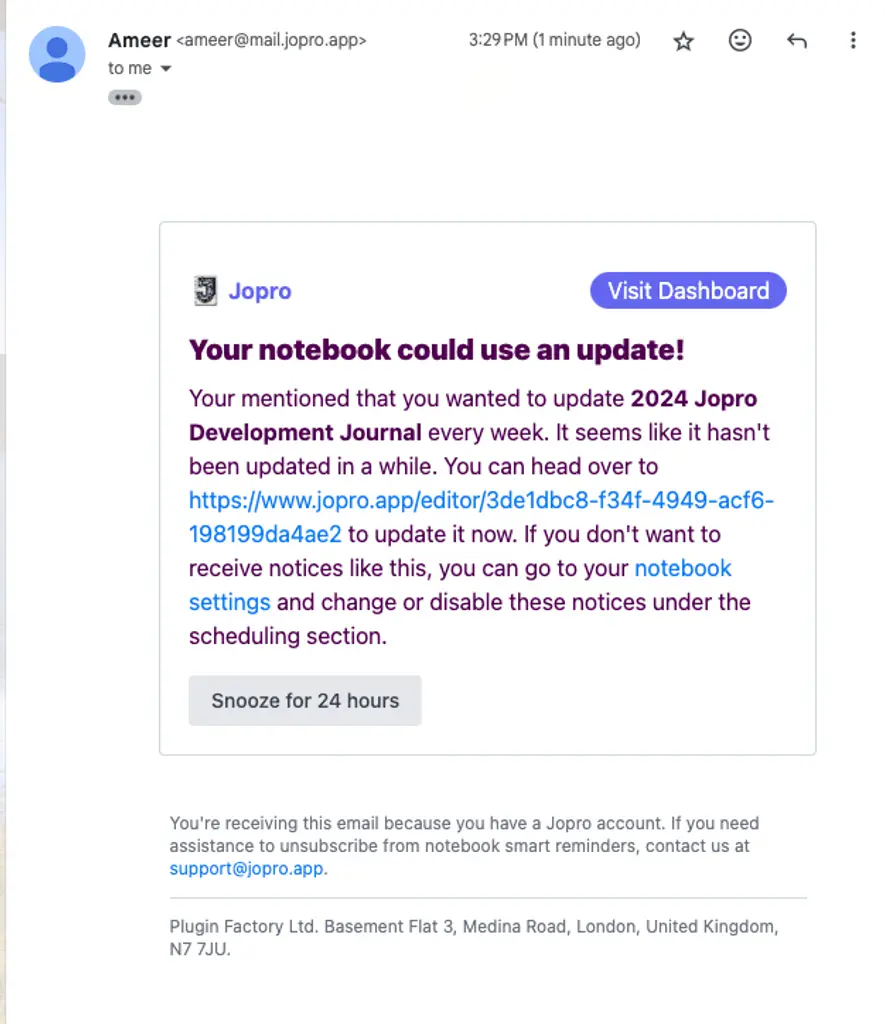The width and height of the screenshot is (887, 1024).
Task: Click the sender name Ameer
Action: pyautogui.click(x=139, y=40)
